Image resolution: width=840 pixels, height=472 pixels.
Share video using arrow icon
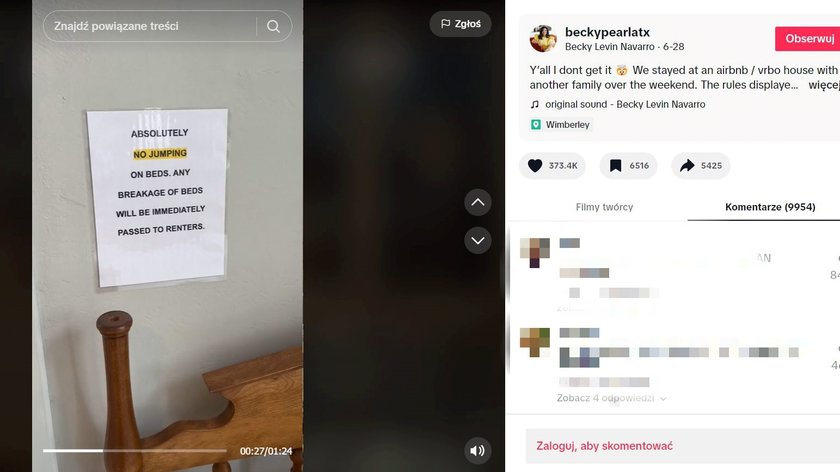click(x=687, y=166)
